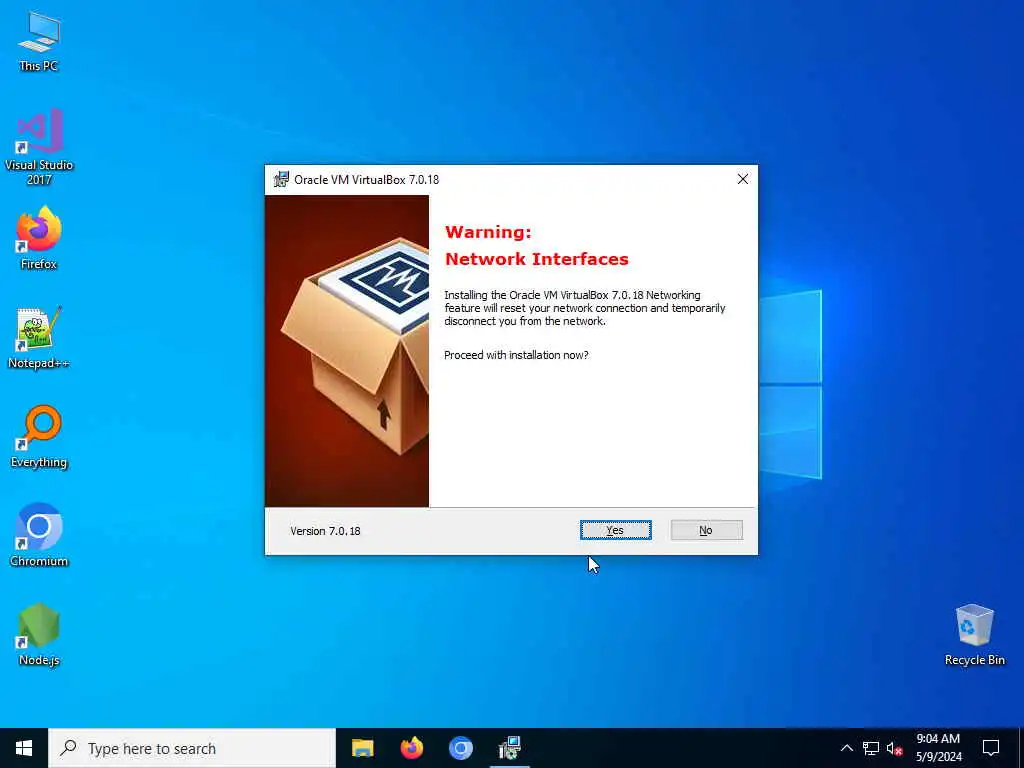Click the magnifier icon in search box
Screen dimensions: 1024x768
tap(68, 748)
